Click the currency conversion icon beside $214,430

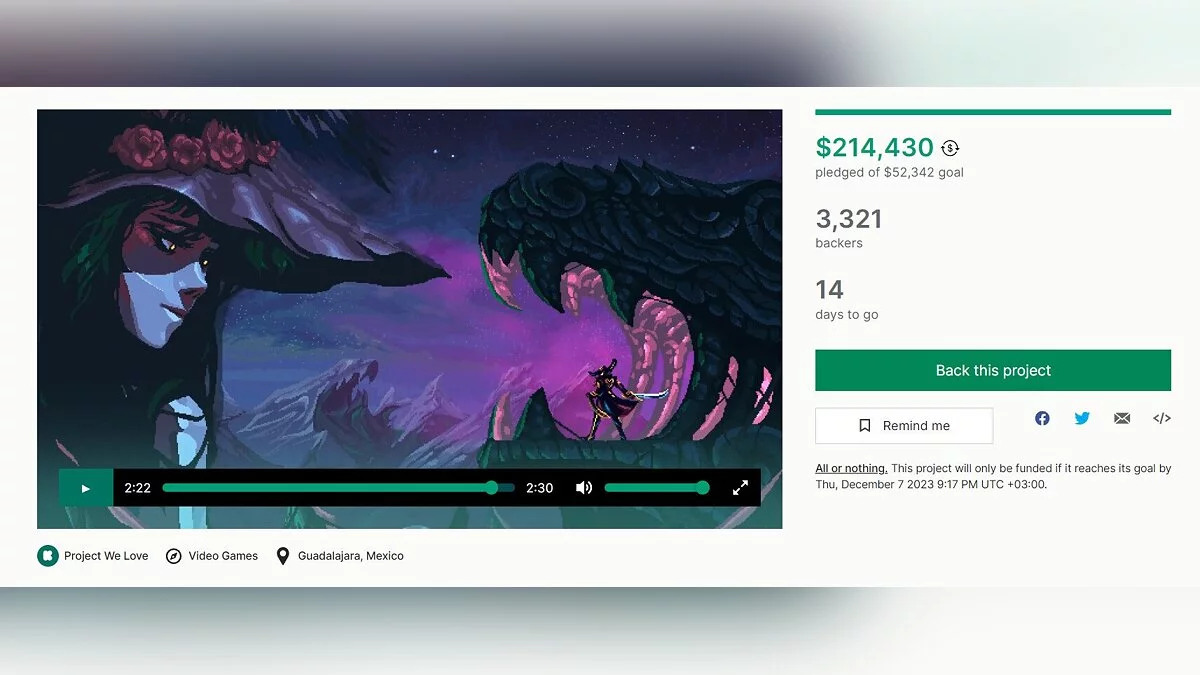pos(950,148)
